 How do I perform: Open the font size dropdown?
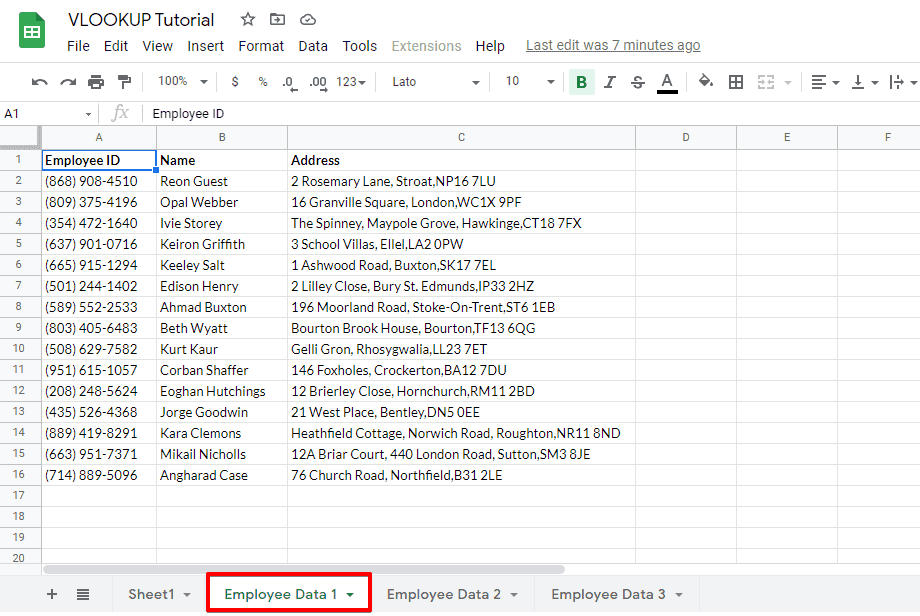pyautogui.click(x=525, y=81)
